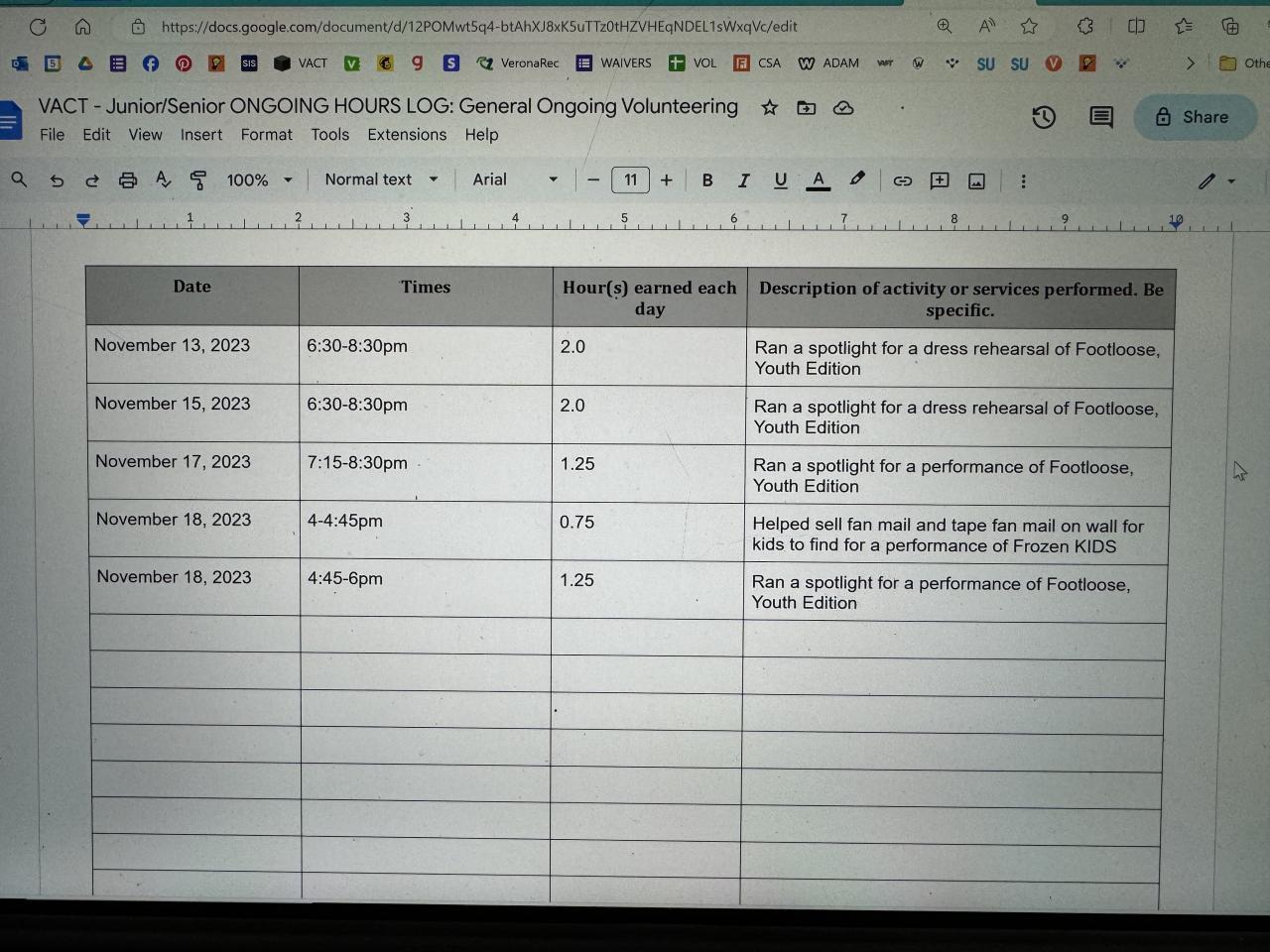The height and width of the screenshot is (952, 1270).
Task: Click the font size field
Action: point(630,180)
